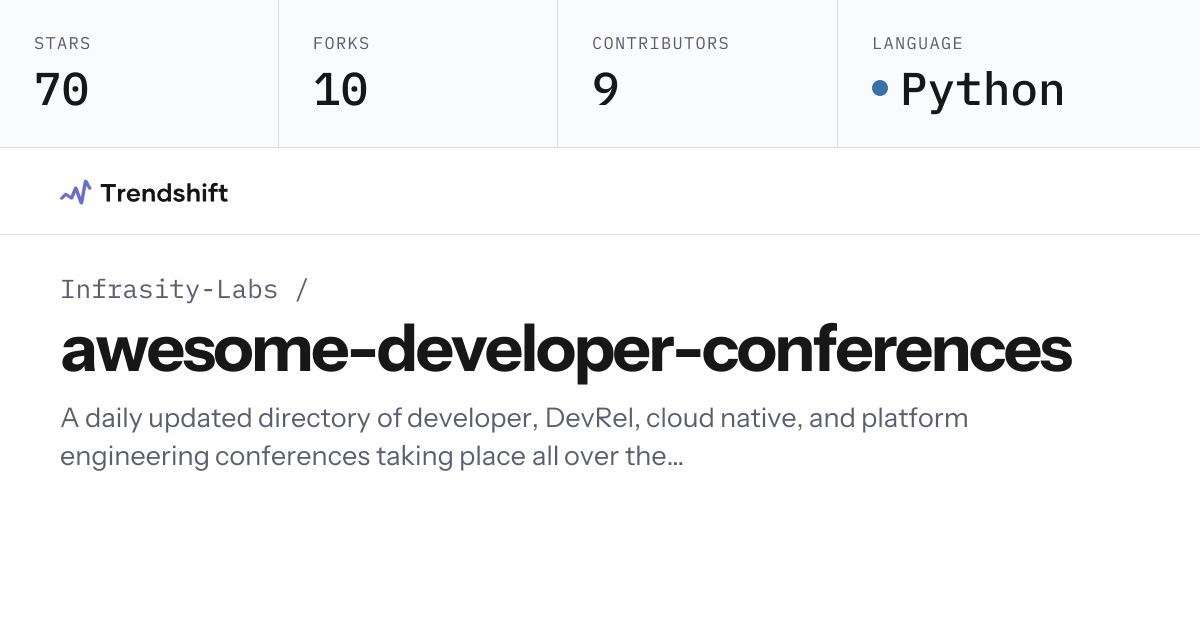1200x630 pixels.
Task: Select the Python language value
Action: coord(982,90)
